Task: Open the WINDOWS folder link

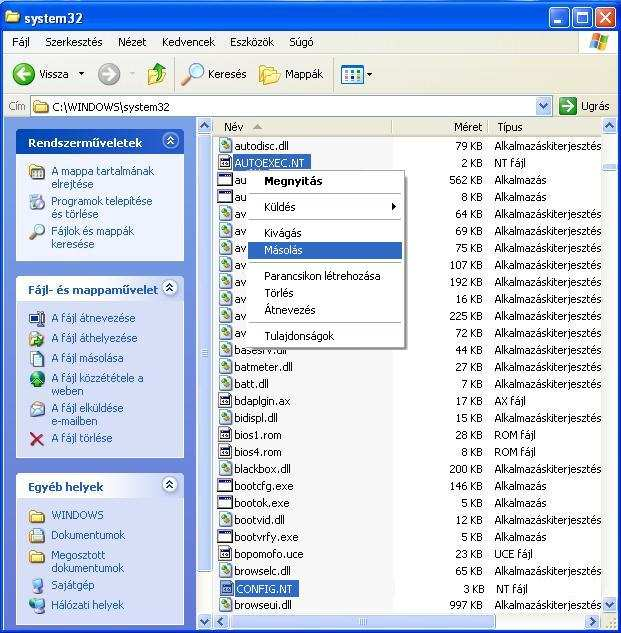Action: (x=77, y=515)
